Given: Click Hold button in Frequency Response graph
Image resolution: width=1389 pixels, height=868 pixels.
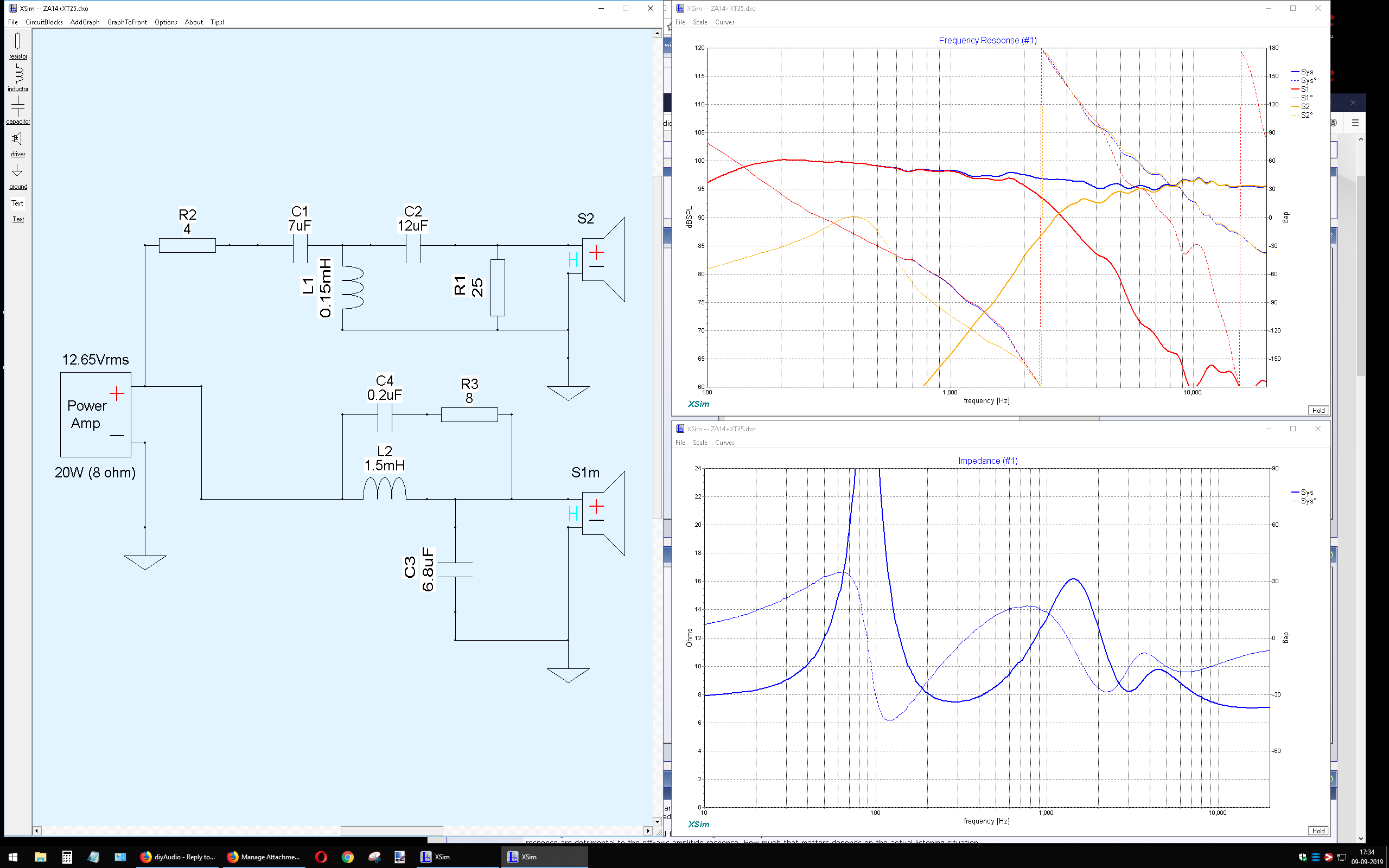Looking at the screenshot, I should click(1318, 410).
